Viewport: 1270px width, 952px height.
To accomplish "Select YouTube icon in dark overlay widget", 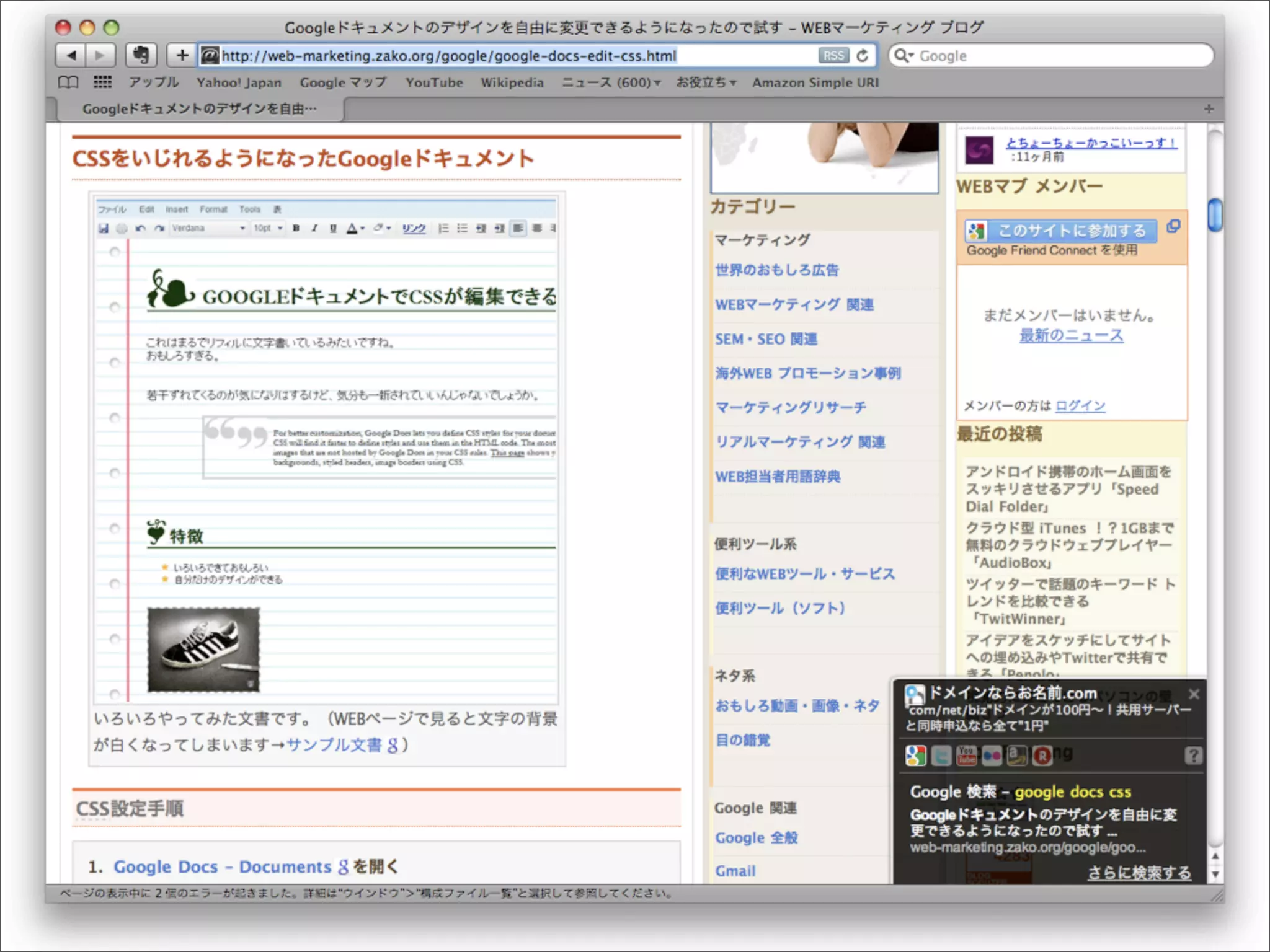I will 967,756.
